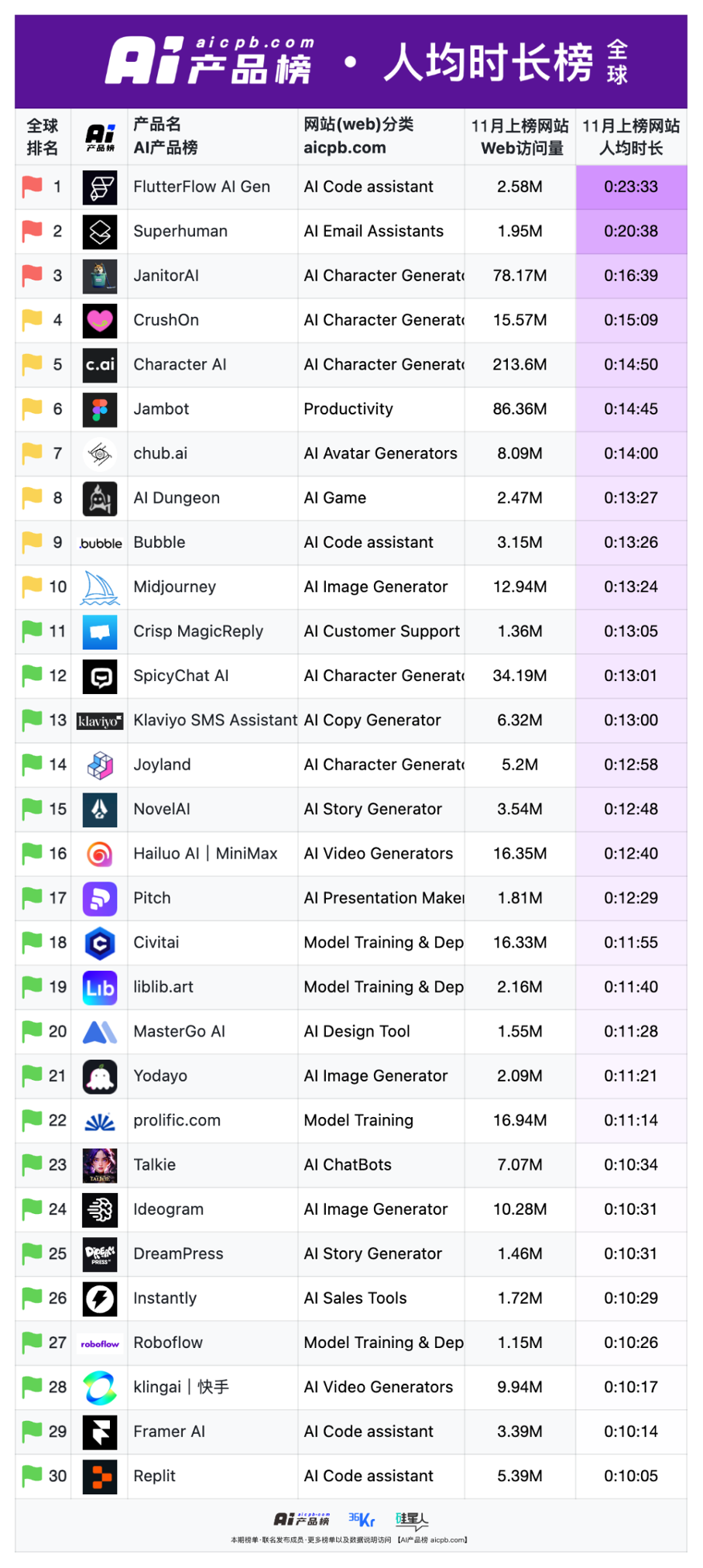The width and height of the screenshot is (703, 1568).
Task: Click the DreamPress logo icon
Action: click(x=100, y=1254)
